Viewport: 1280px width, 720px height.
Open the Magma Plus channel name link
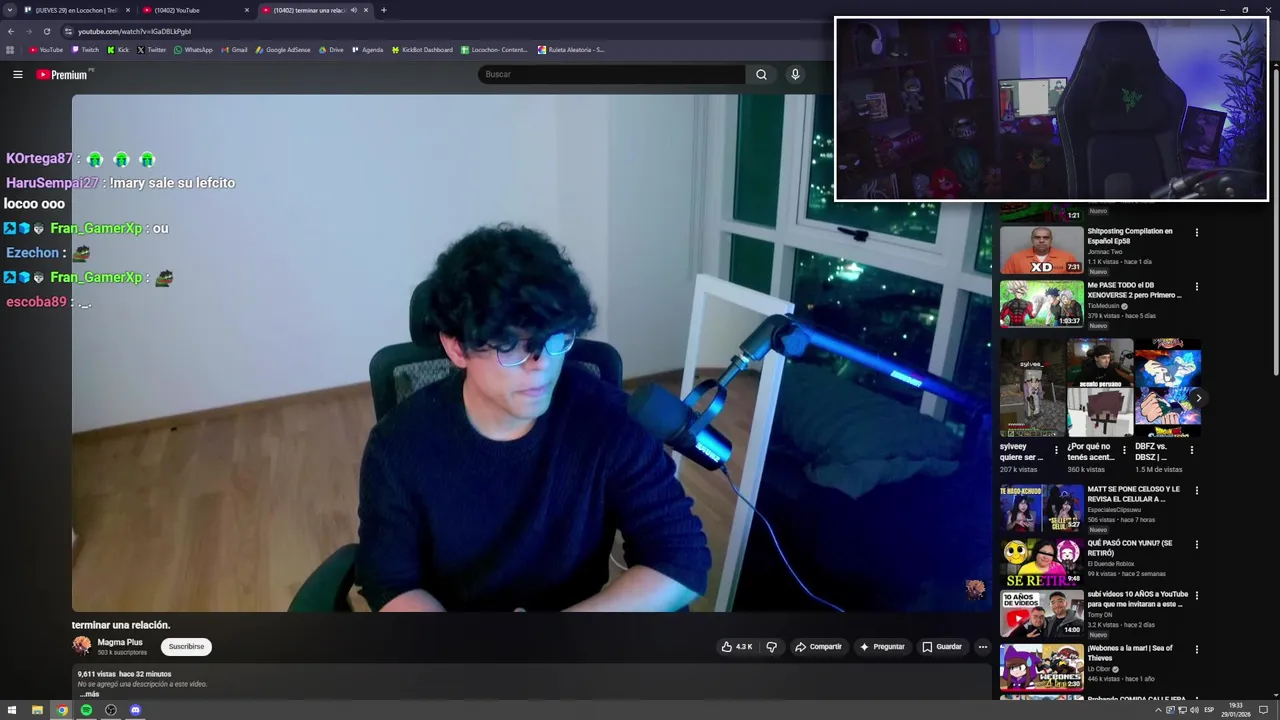pos(120,642)
